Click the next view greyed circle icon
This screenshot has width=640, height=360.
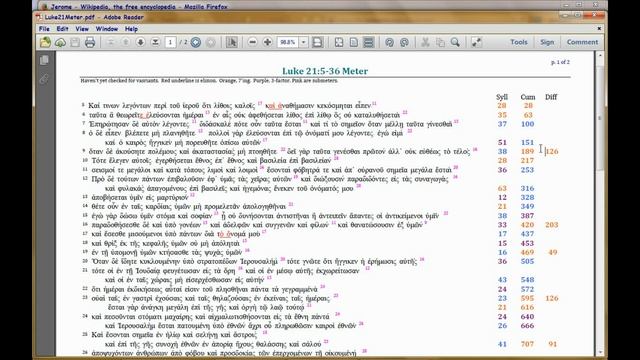211,42
